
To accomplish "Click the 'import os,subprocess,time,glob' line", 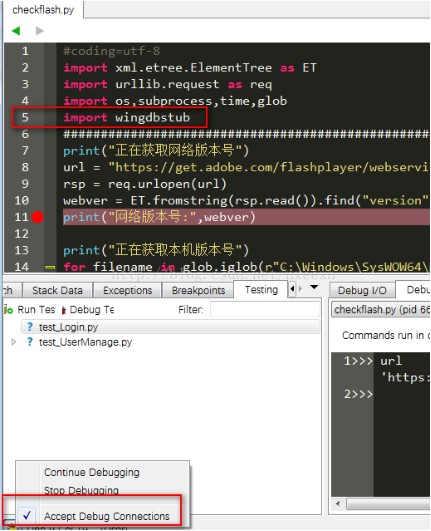I will pyautogui.click(x=175, y=101).
